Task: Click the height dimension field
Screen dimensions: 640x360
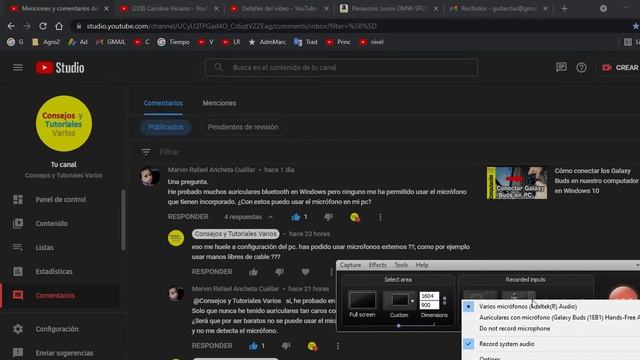Action: (x=429, y=305)
